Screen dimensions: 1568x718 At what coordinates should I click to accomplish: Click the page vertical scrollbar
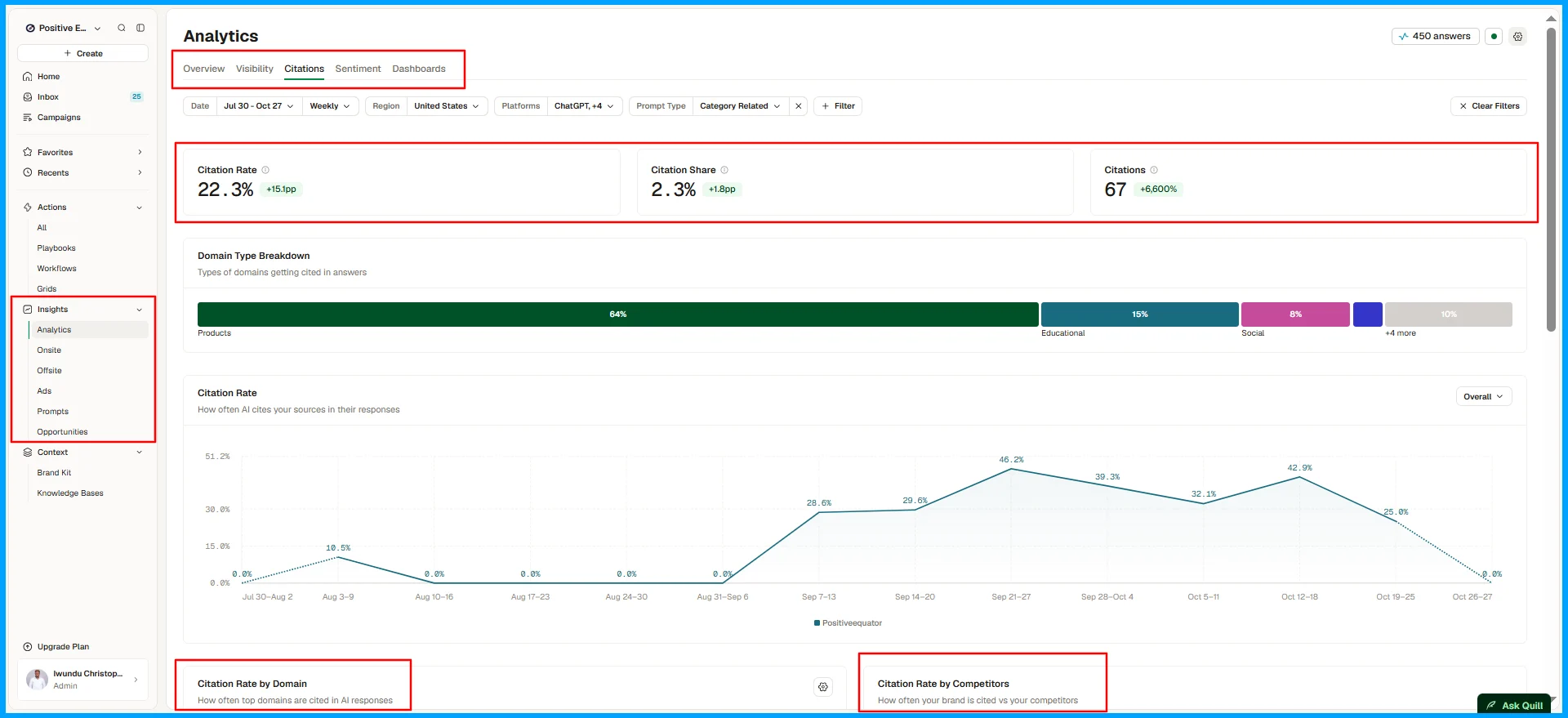pyautogui.click(x=1551, y=180)
